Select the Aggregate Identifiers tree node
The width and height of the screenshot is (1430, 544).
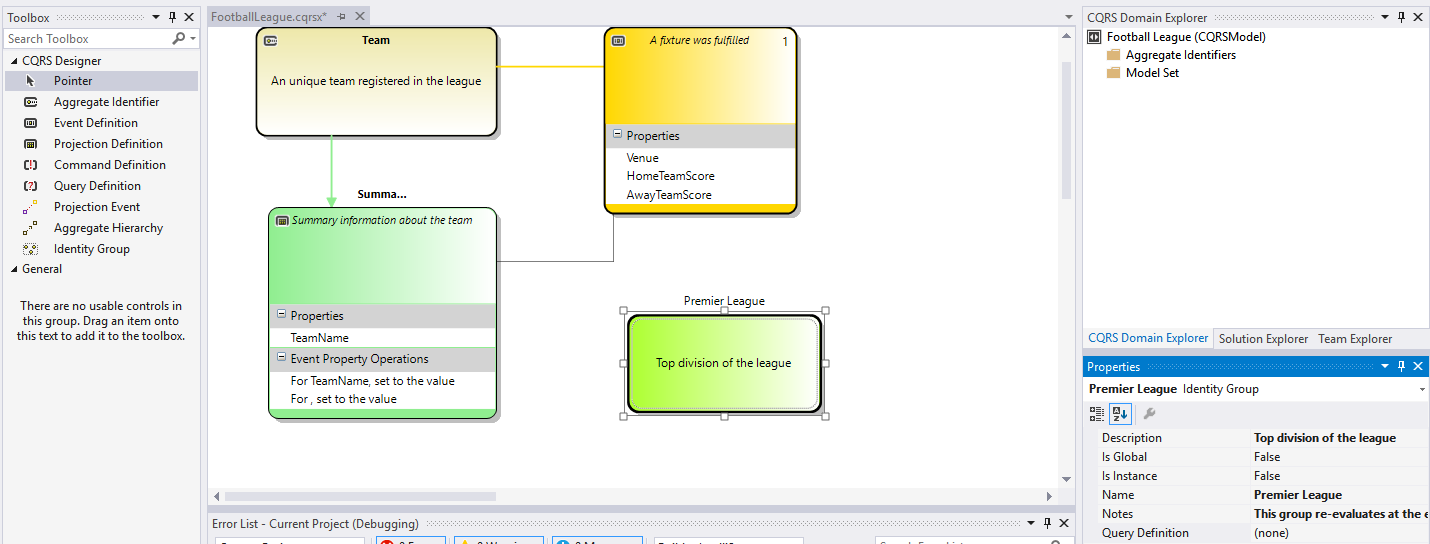[1181, 55]
